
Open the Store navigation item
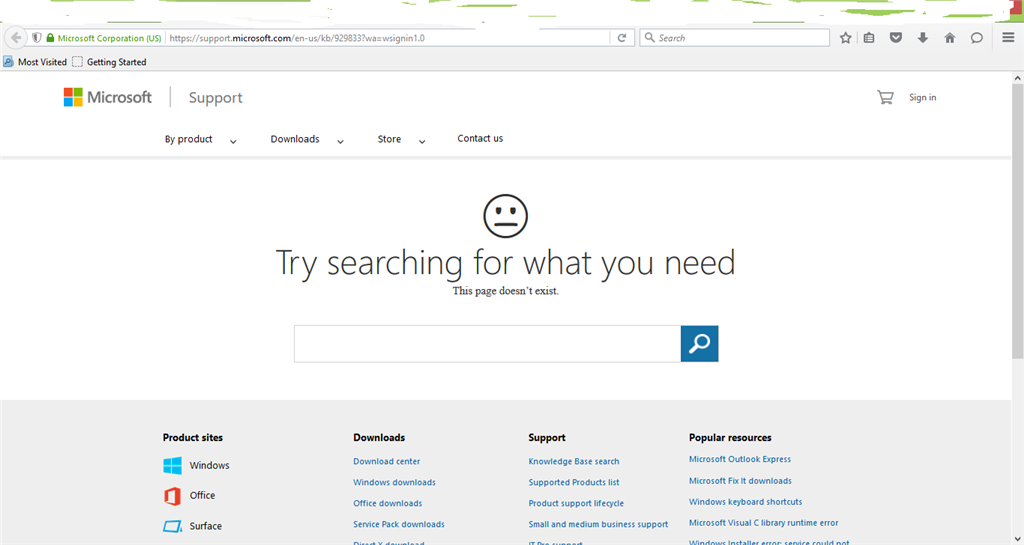389,139
